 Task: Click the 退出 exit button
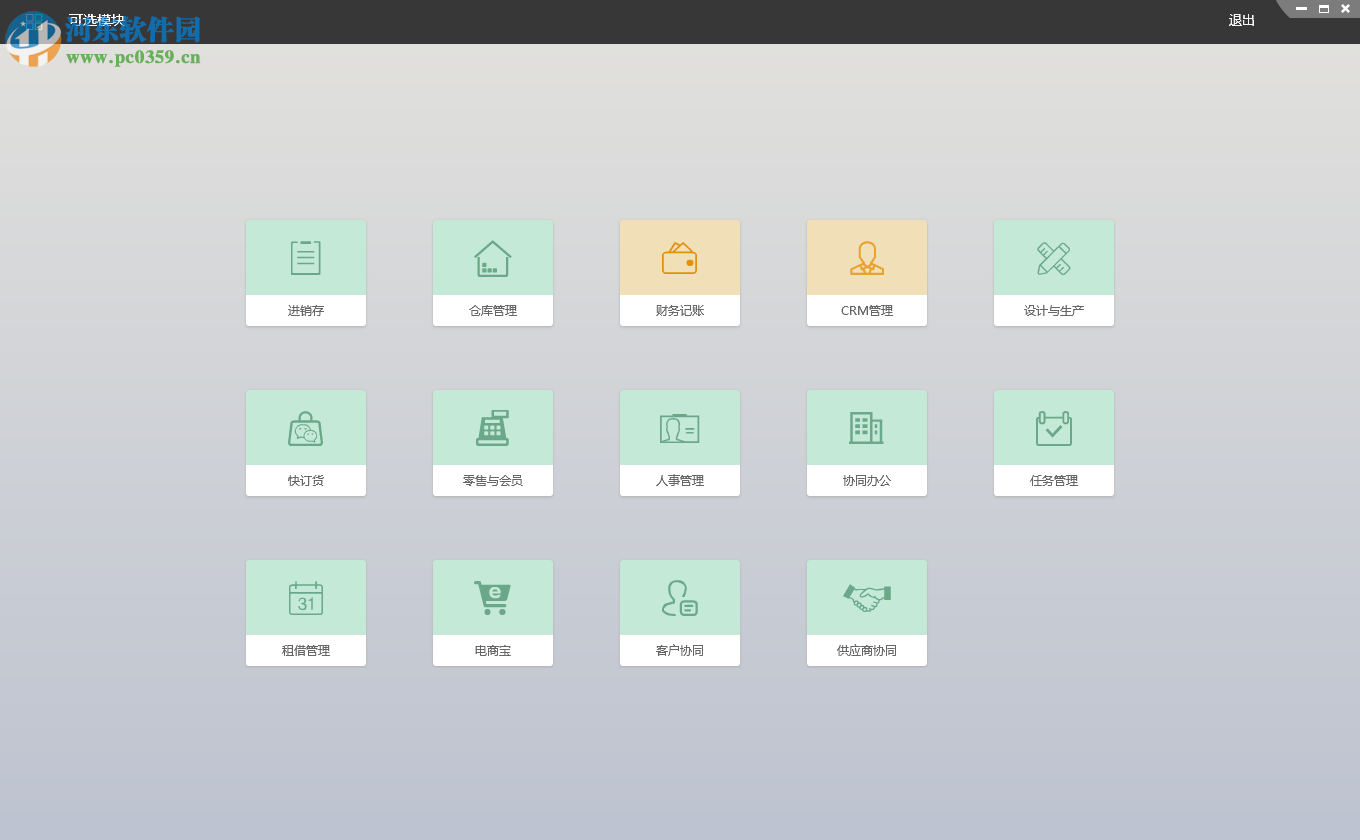click(1242, 20)
